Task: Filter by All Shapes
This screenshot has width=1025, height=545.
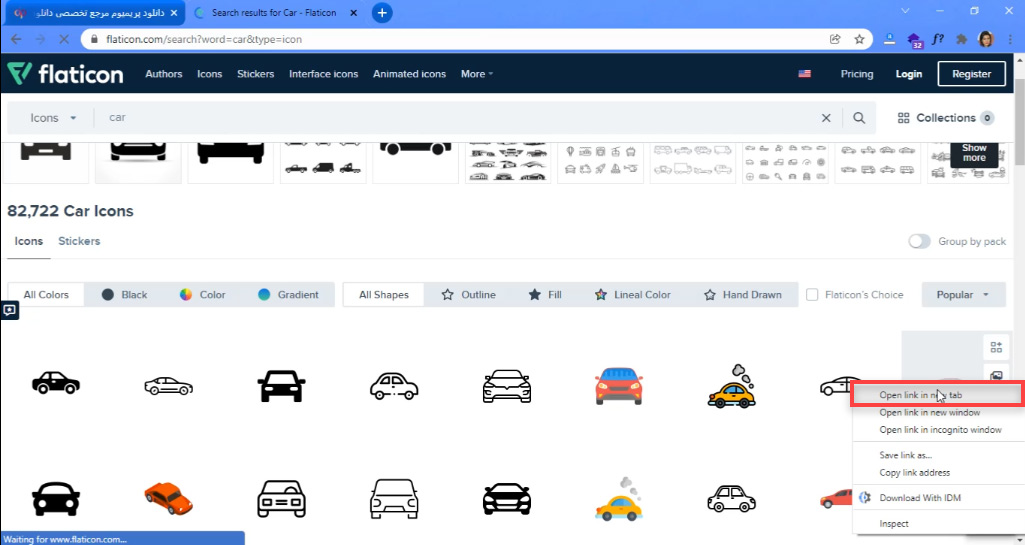Action: [x=384, y=295]
